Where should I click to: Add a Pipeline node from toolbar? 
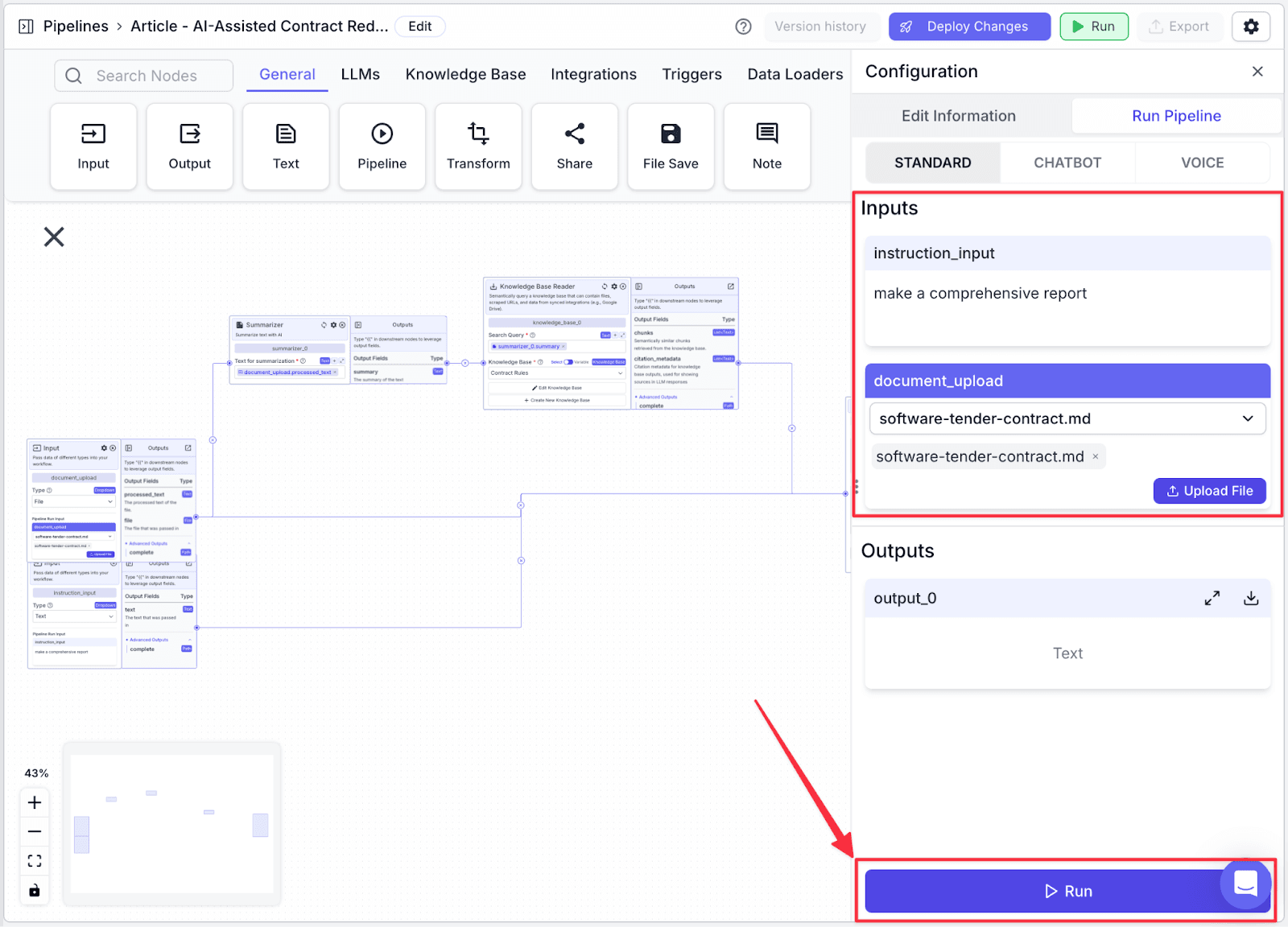pyautogui.click(x=382, y=146)
